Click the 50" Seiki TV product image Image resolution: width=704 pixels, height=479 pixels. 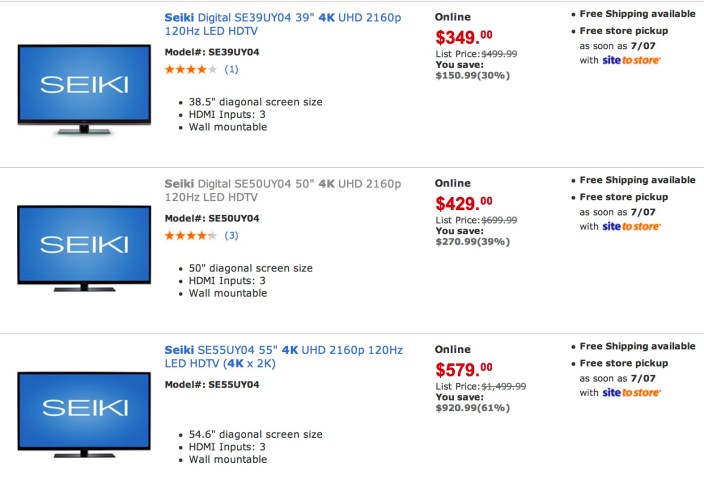tap(85, 248)
